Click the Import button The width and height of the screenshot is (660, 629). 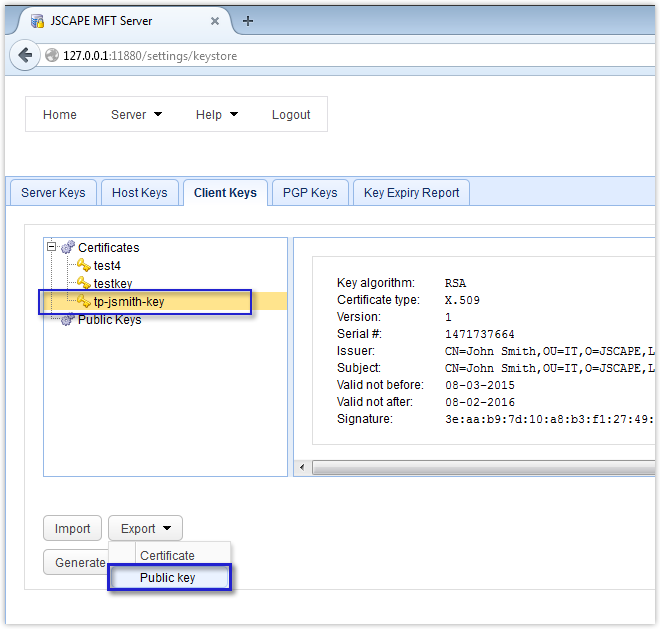click(x=72, y=529)
